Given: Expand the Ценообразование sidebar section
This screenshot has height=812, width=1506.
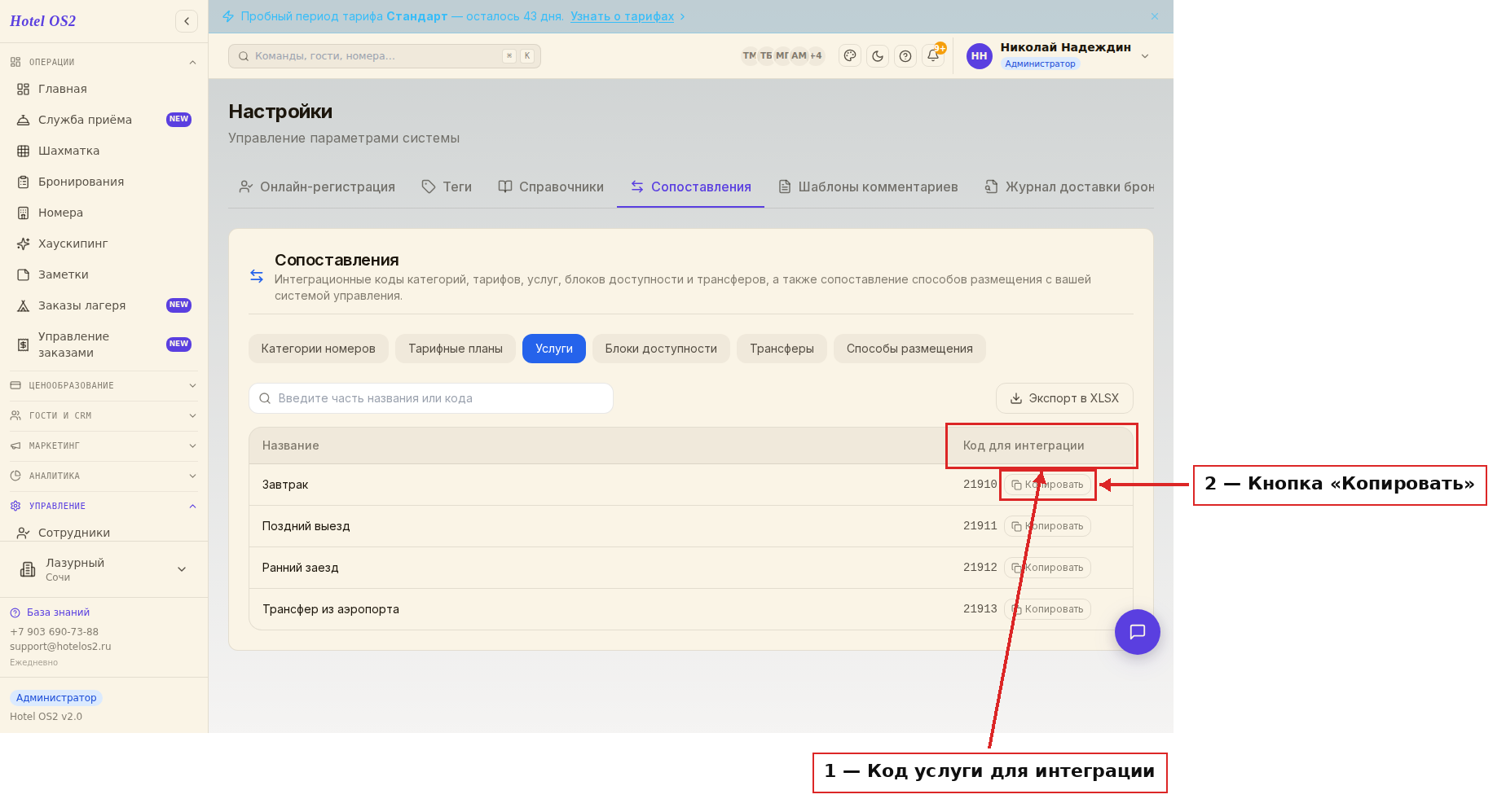Looking at the screenshot, I should (x=103, y=385).
